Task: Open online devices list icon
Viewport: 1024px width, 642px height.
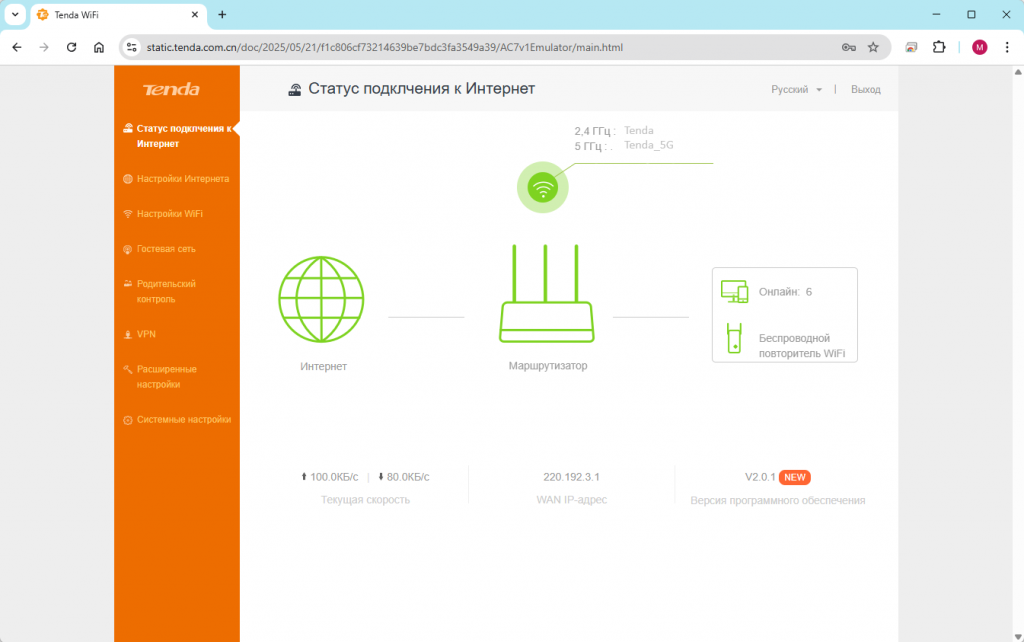Action: pyautogui.click(x=734, y=291)
